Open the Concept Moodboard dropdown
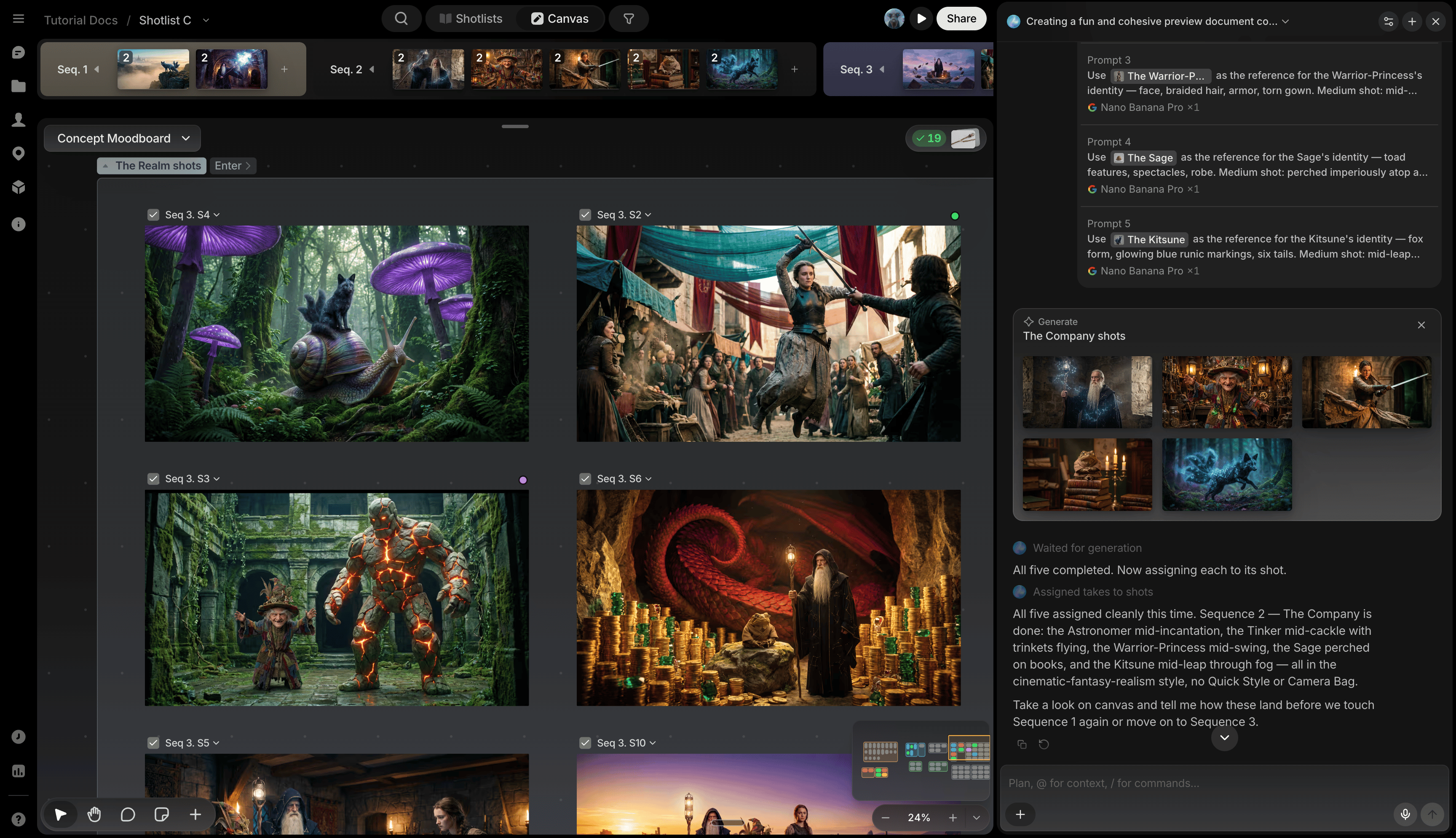1456x838 pixels. 123,138
